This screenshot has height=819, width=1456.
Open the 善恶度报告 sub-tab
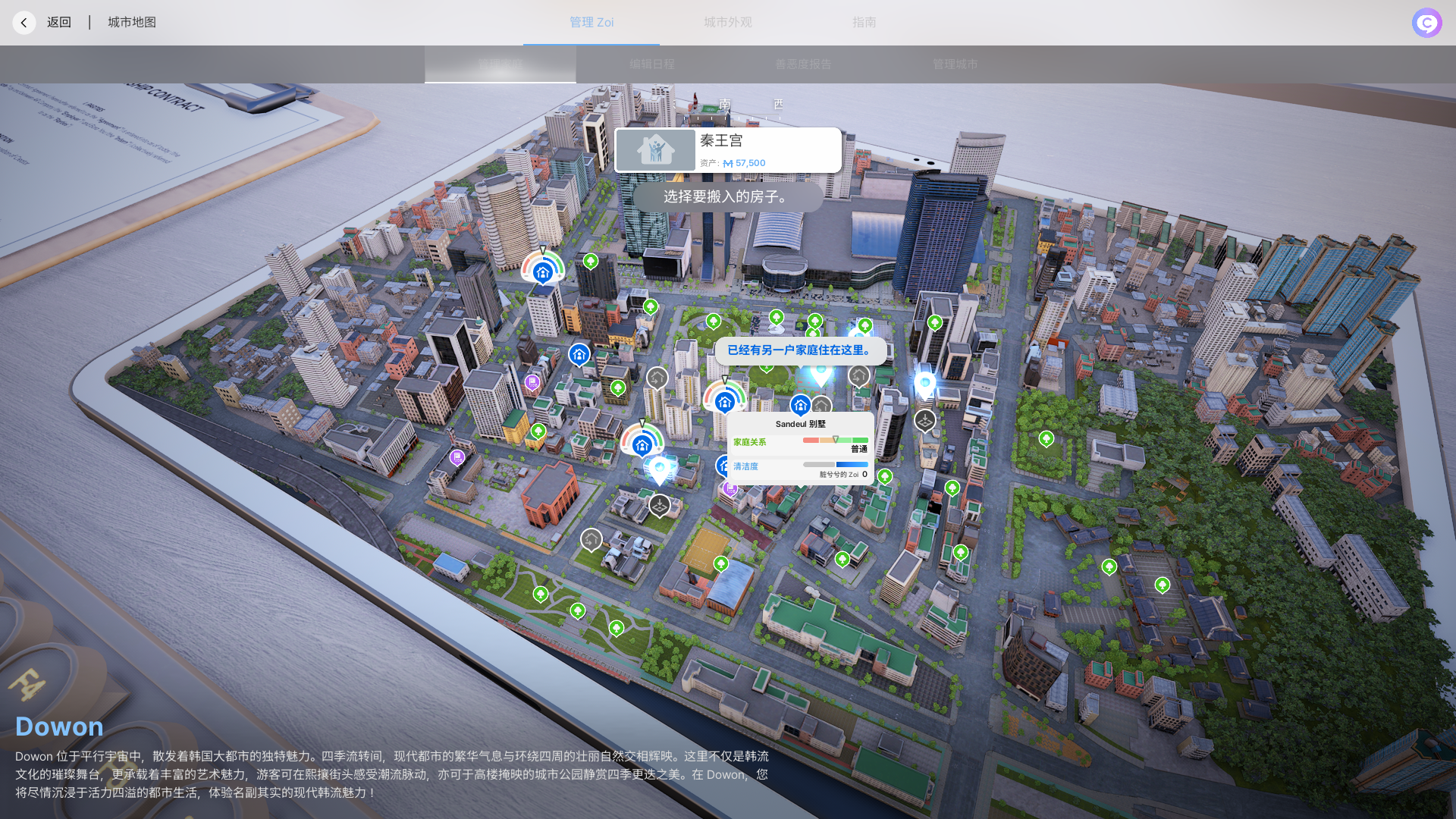(804, 64)
